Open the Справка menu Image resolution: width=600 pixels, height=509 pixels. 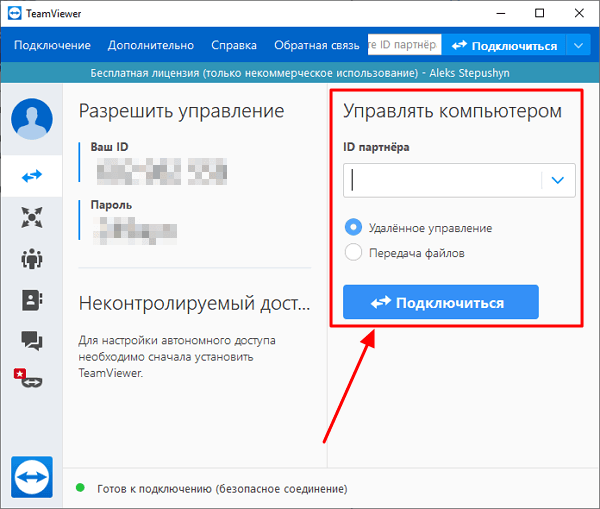(x=234, y=46)
